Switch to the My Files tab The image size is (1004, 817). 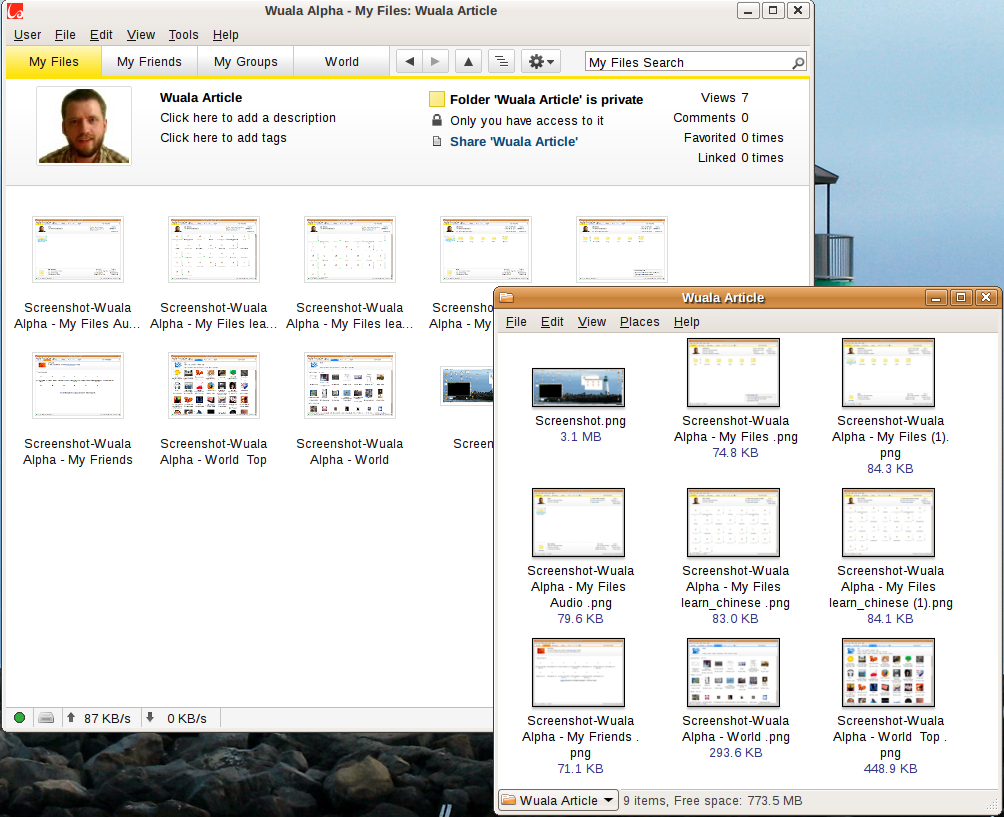[54, 61]
